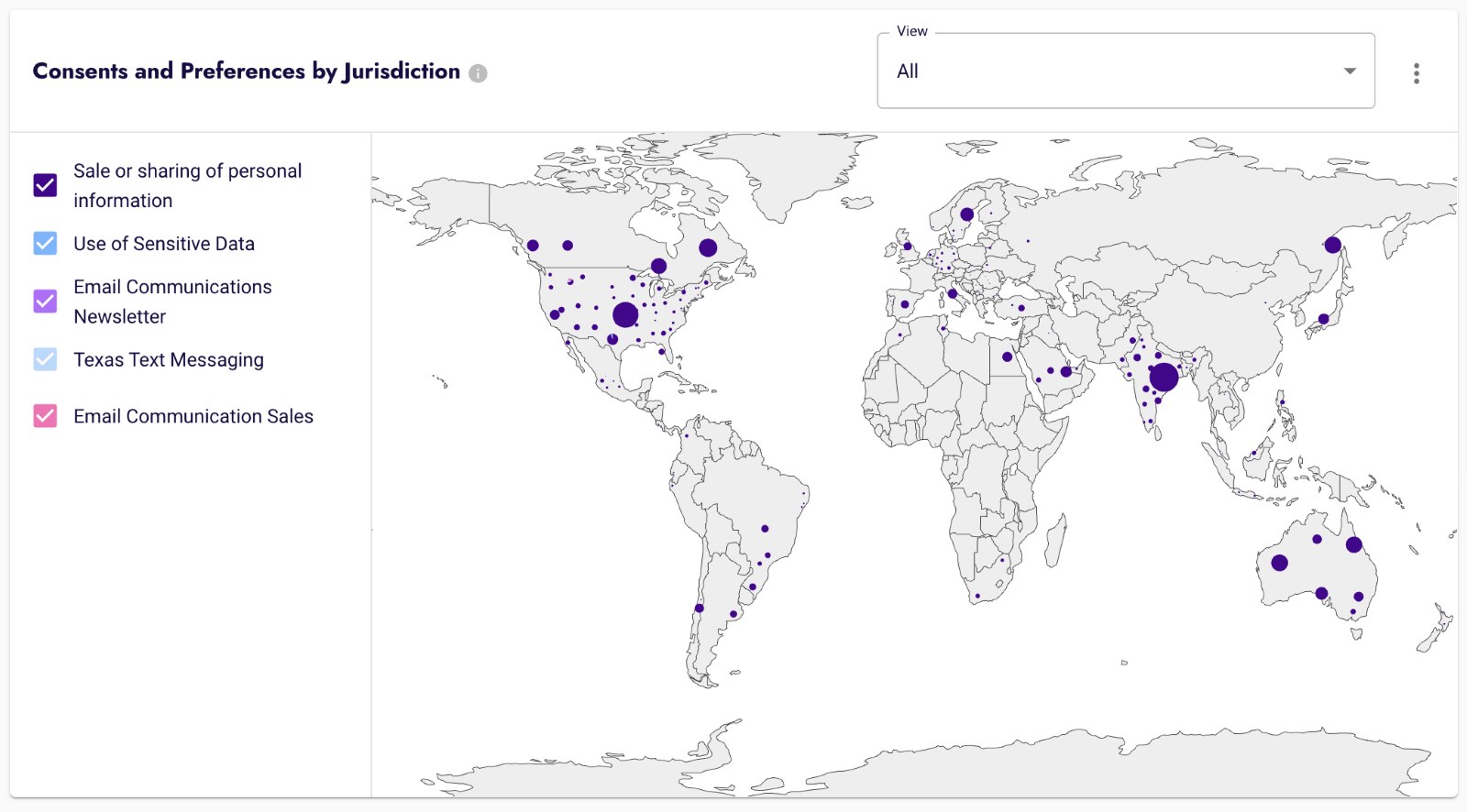Disable Email Communications Newsletter checkbox
The image size is (1467, 812).
[x=45, y=302]
